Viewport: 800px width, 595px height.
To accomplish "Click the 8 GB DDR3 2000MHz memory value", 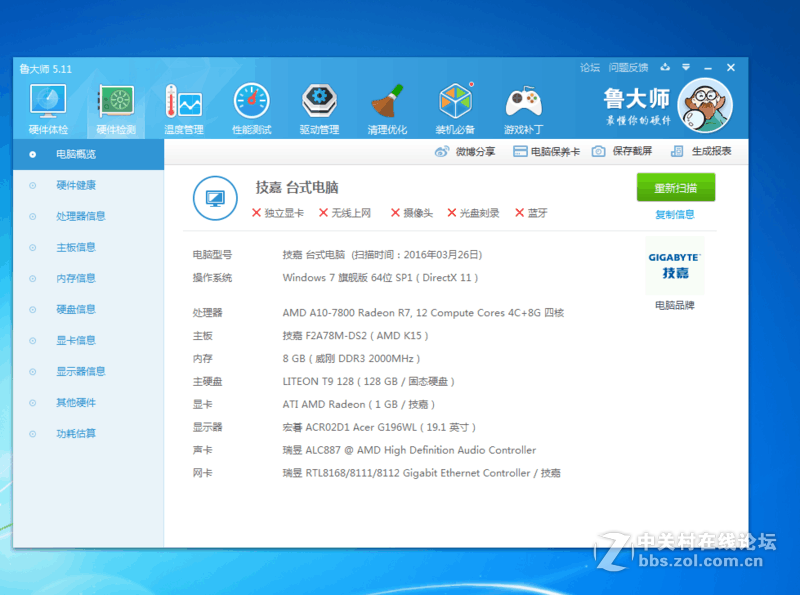I will 351,359.
